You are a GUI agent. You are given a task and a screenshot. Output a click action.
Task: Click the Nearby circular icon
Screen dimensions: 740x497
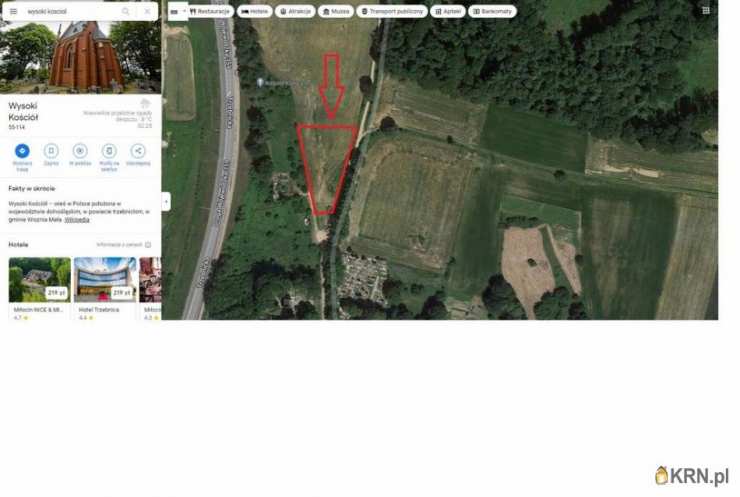tap(80, 151)
